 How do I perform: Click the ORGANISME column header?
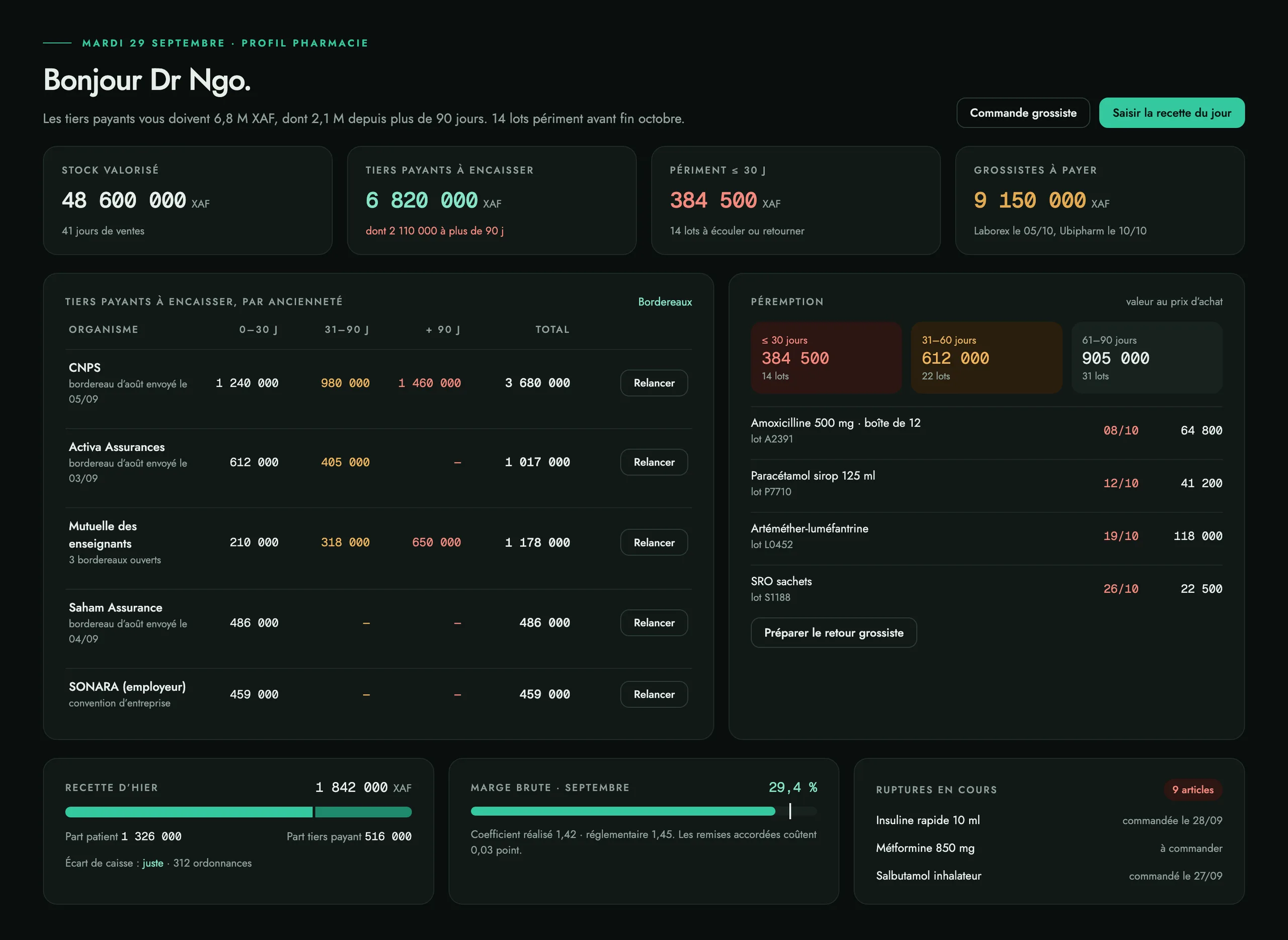pyautogui.click(x=104, y=330)
